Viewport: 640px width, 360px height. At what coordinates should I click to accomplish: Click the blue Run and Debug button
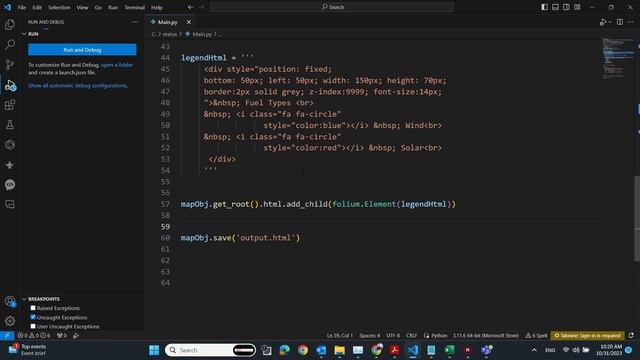point(82,49)
